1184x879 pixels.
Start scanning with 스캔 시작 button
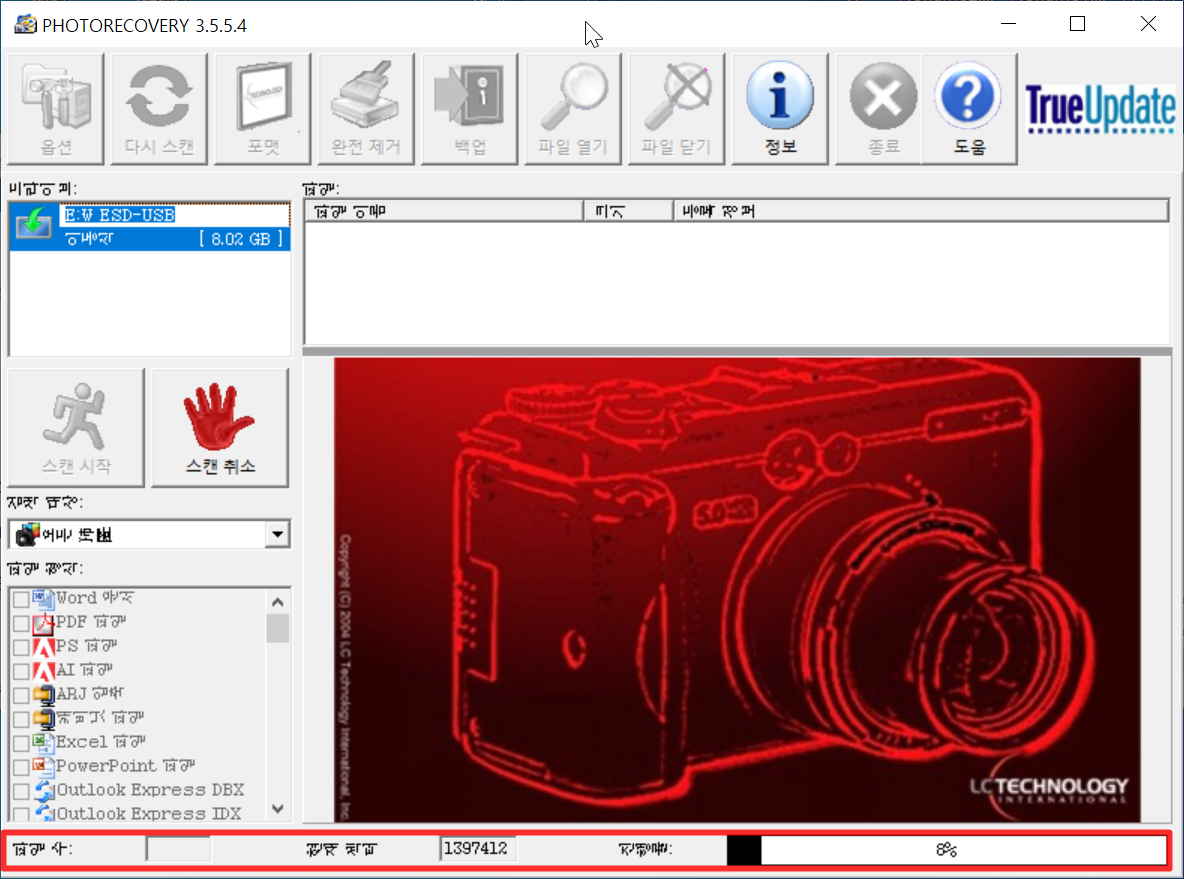point(76,427)
